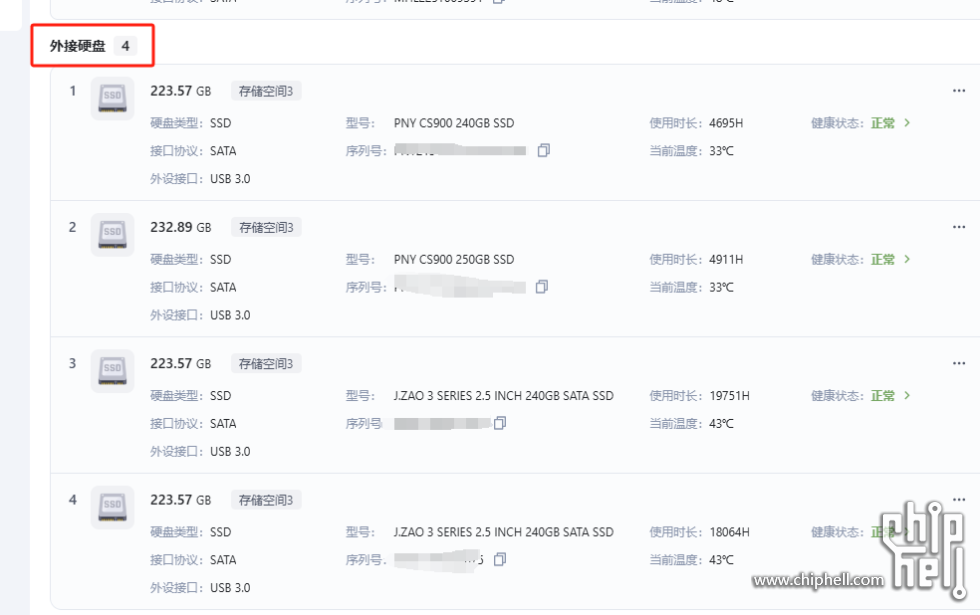Select J.ZAO model name on disk 3
This screenshot has height=615, width=980.
(x=504, y=396)
